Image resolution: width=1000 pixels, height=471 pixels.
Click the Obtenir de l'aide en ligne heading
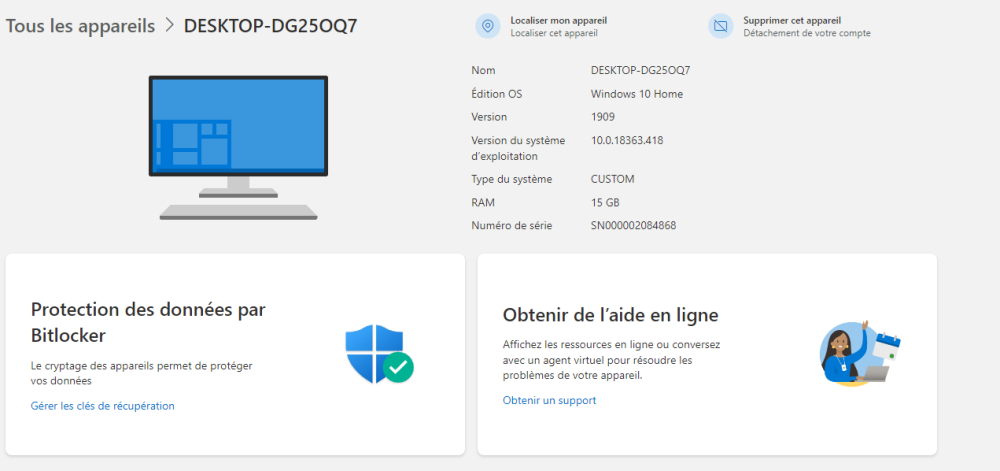coord(610,315)
